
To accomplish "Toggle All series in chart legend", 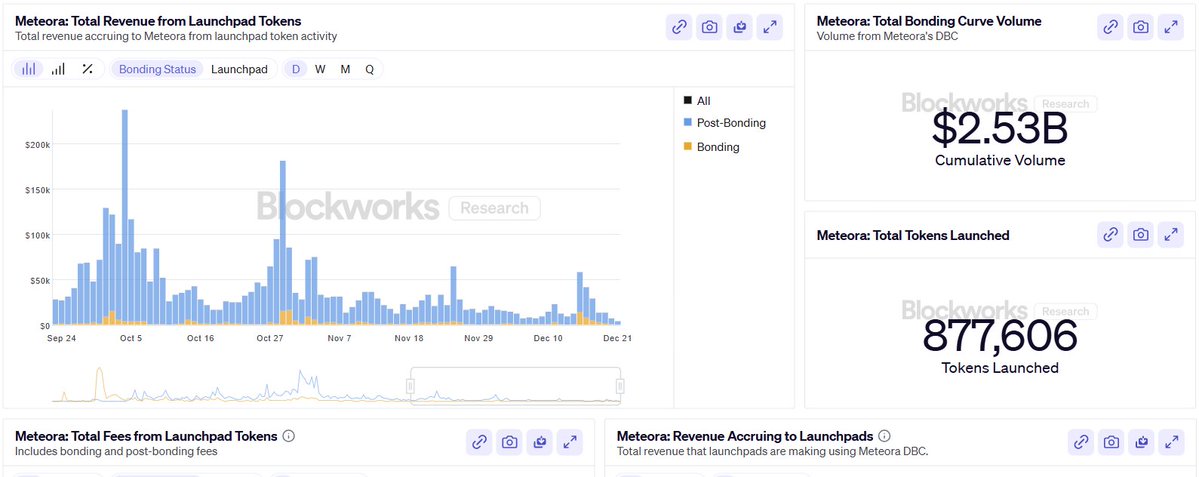I will [697, 101].
